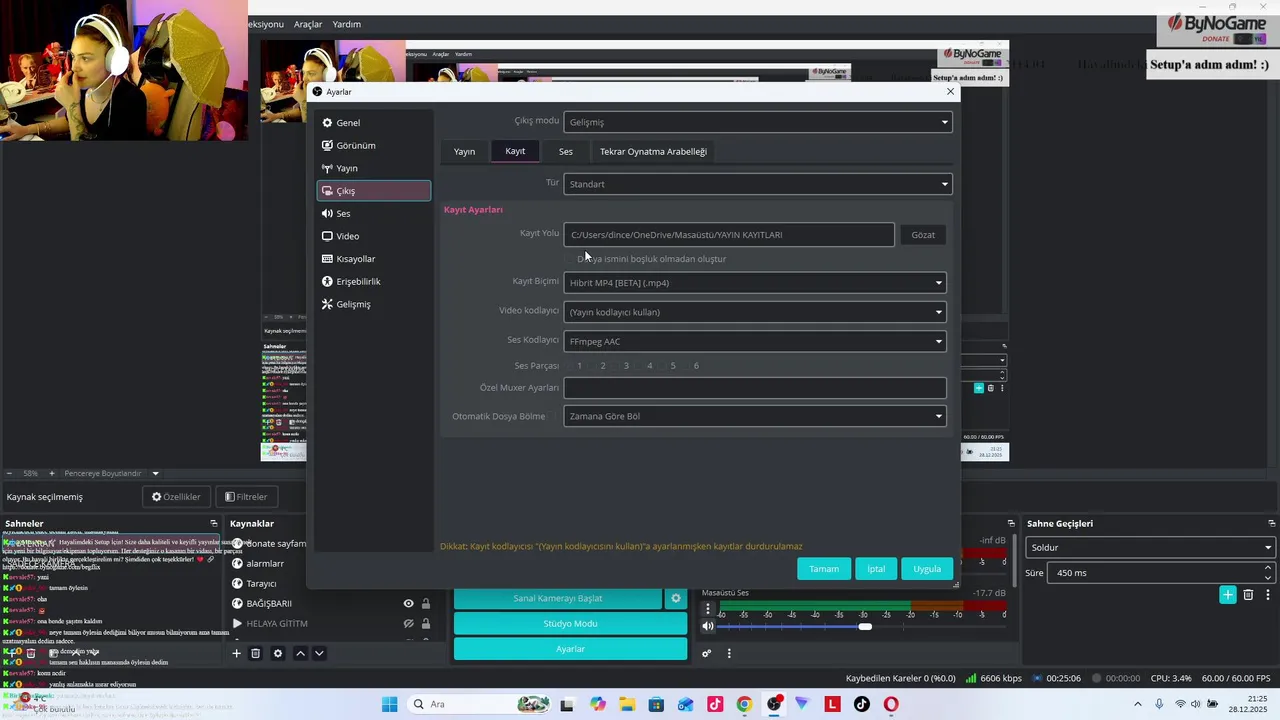Screen dimensions: 1280x720
Task: Switch to Tekrar Oynatma Arabelleği tab
Action: pos(653,152)
